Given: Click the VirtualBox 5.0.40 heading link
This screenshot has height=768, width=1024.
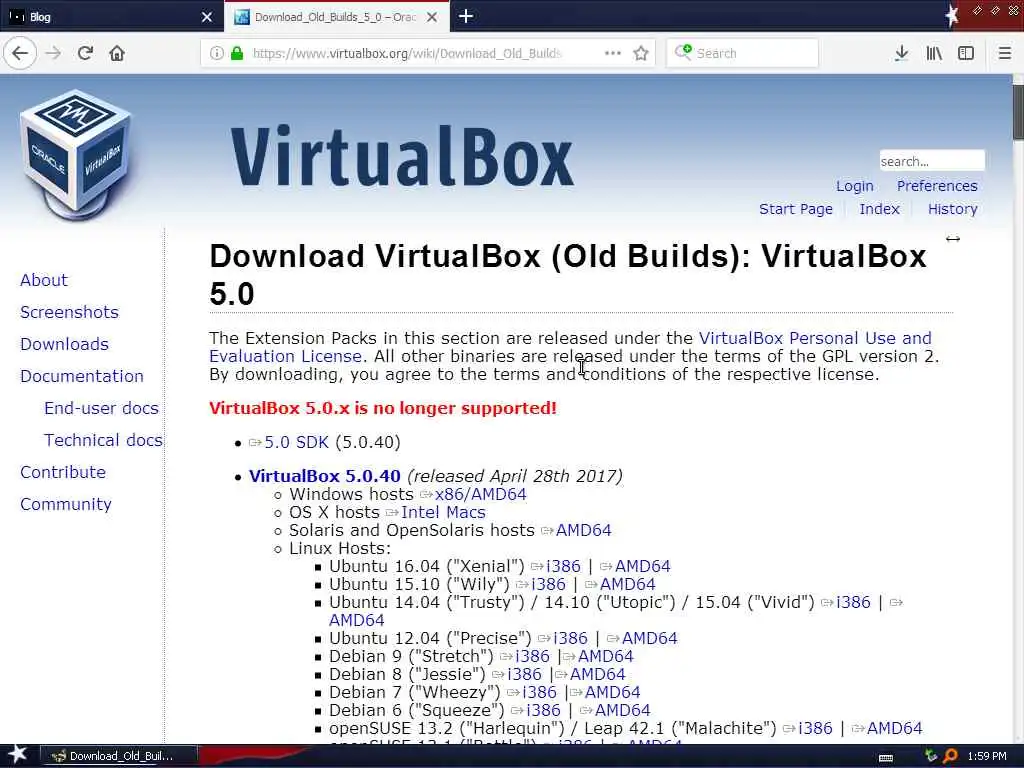Looking at the screenshot, I should tap(325, 476).
